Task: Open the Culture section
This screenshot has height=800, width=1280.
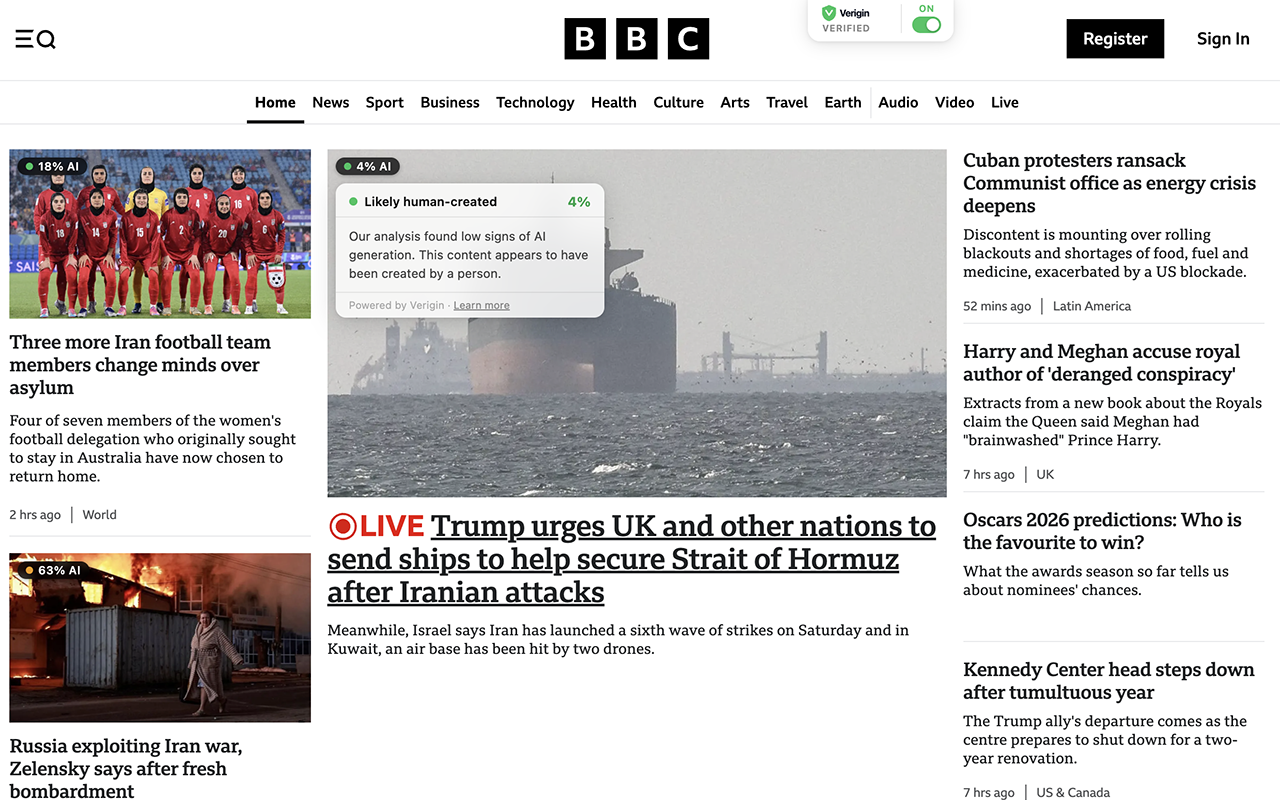Action: [679, 102]
